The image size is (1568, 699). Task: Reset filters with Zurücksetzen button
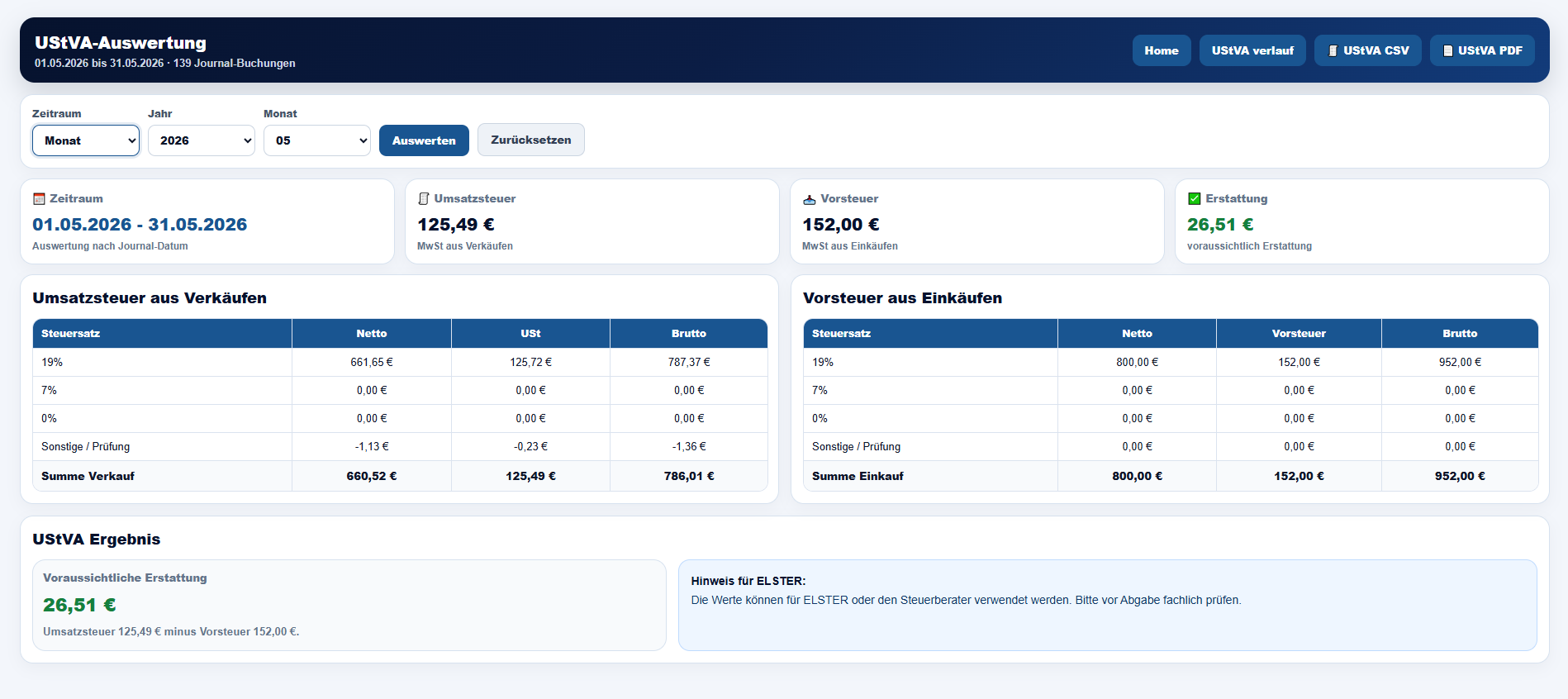(531, 140)
